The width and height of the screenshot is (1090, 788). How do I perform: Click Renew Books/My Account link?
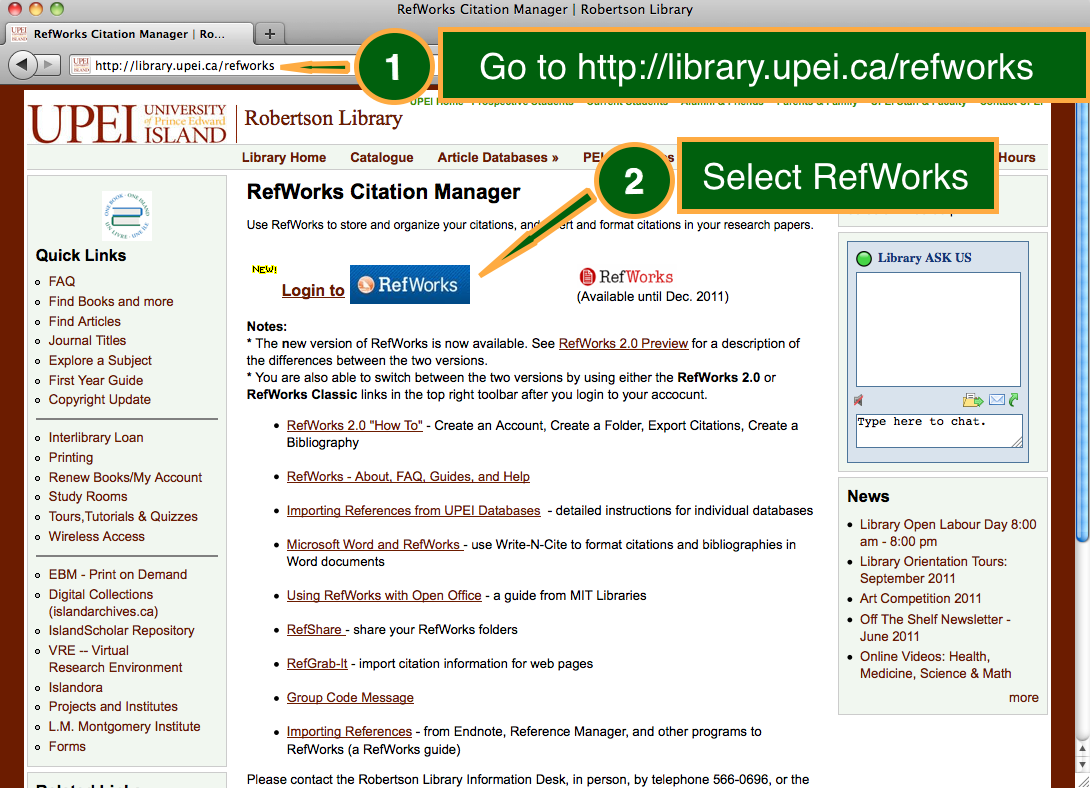[x=125, y=477]
